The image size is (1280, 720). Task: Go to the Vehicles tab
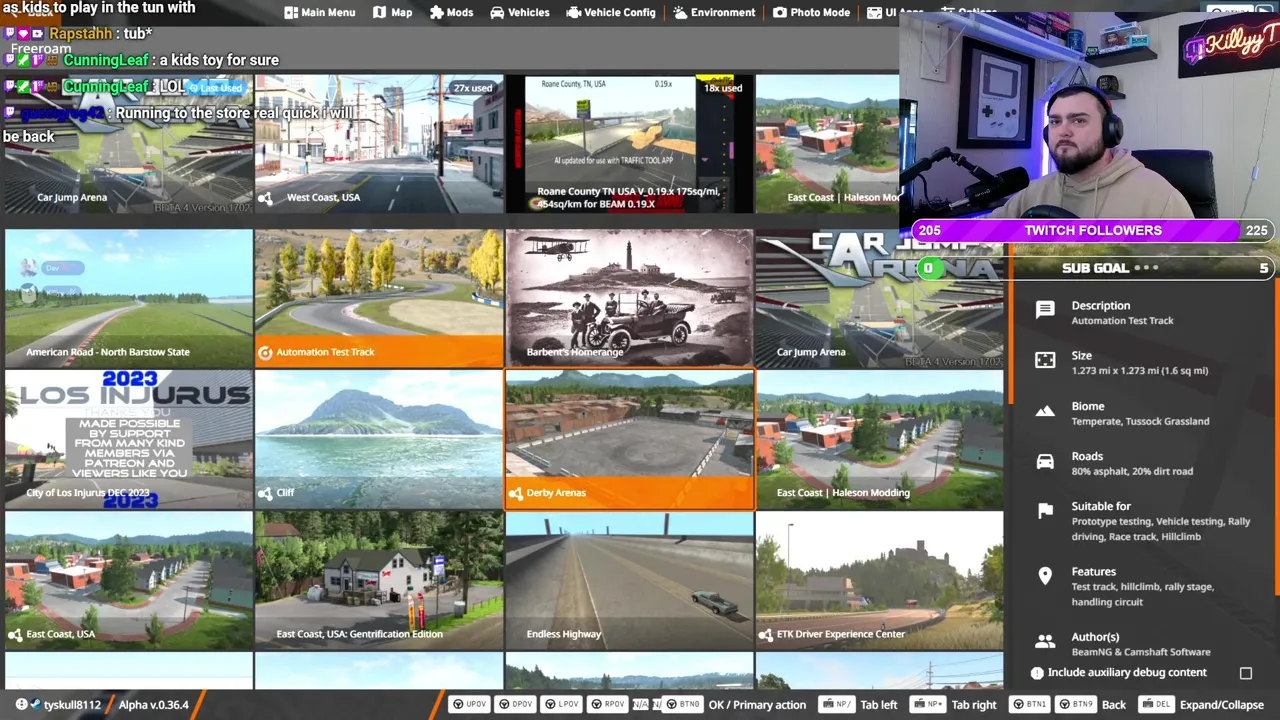(519, 12)
